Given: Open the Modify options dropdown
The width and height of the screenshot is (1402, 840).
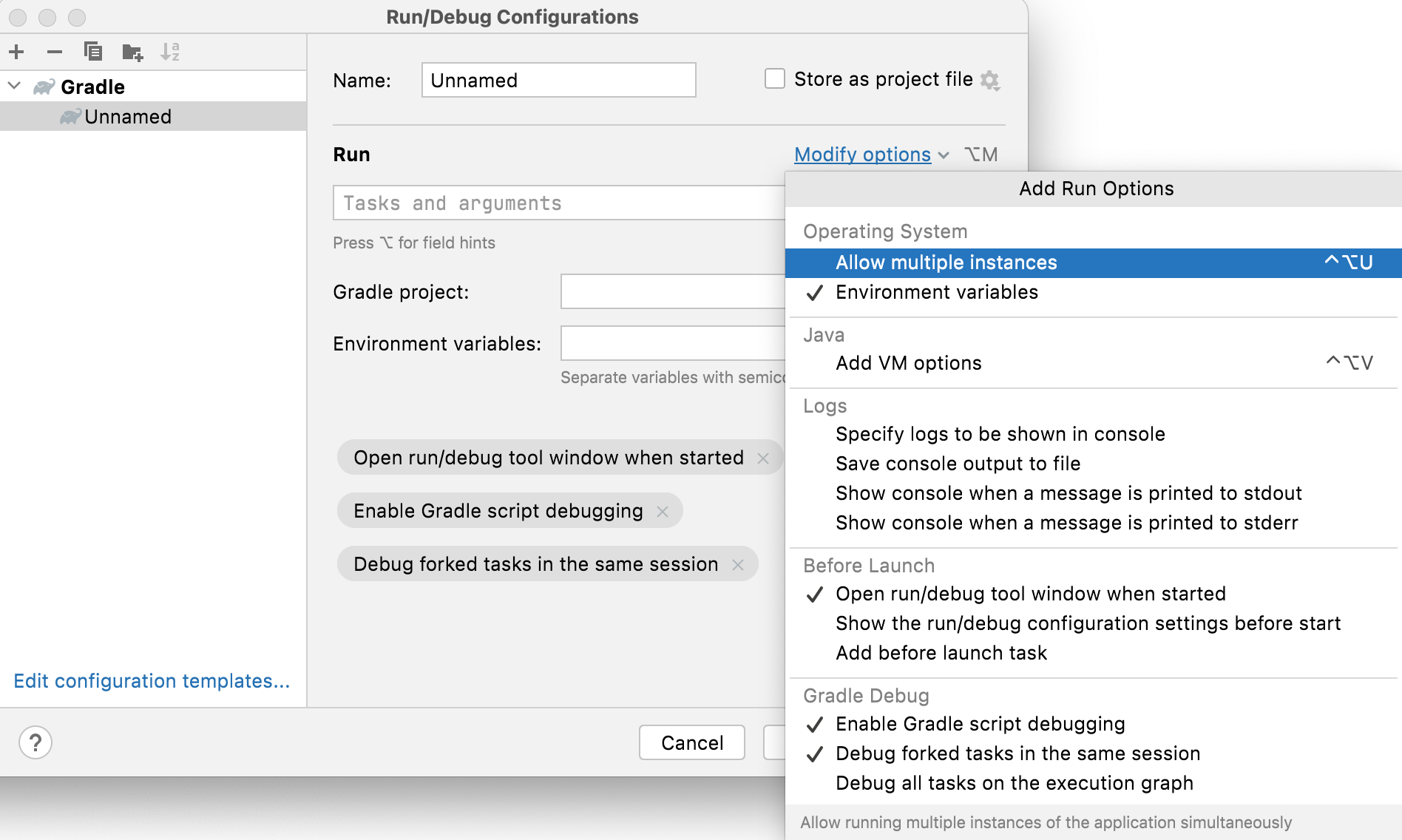Looking at the screenshot, I should (862, 155).
